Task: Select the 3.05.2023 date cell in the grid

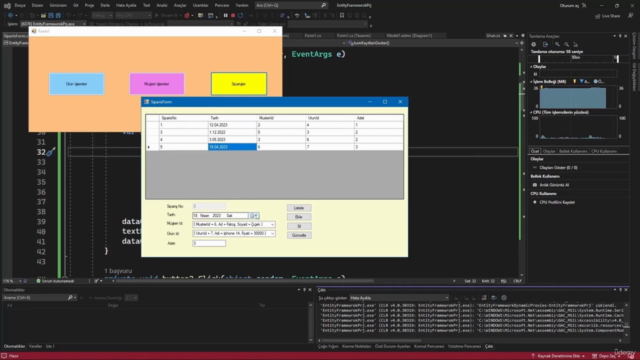Action: coord(232,140)
